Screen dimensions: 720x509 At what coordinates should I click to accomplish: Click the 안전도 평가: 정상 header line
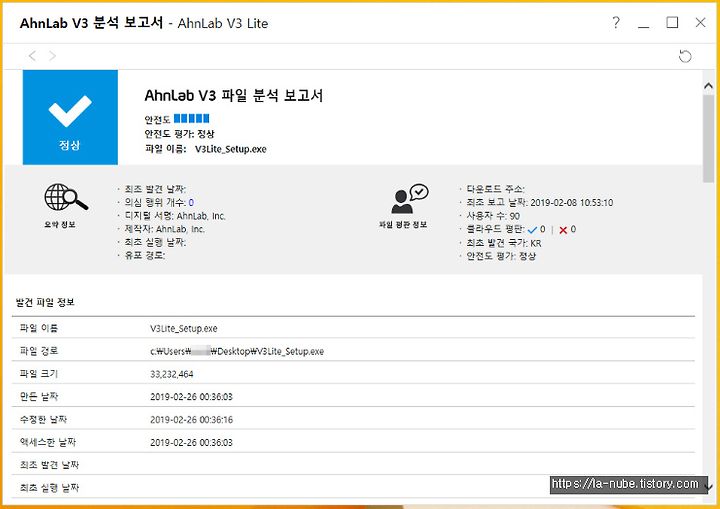[x=179, y=134]
